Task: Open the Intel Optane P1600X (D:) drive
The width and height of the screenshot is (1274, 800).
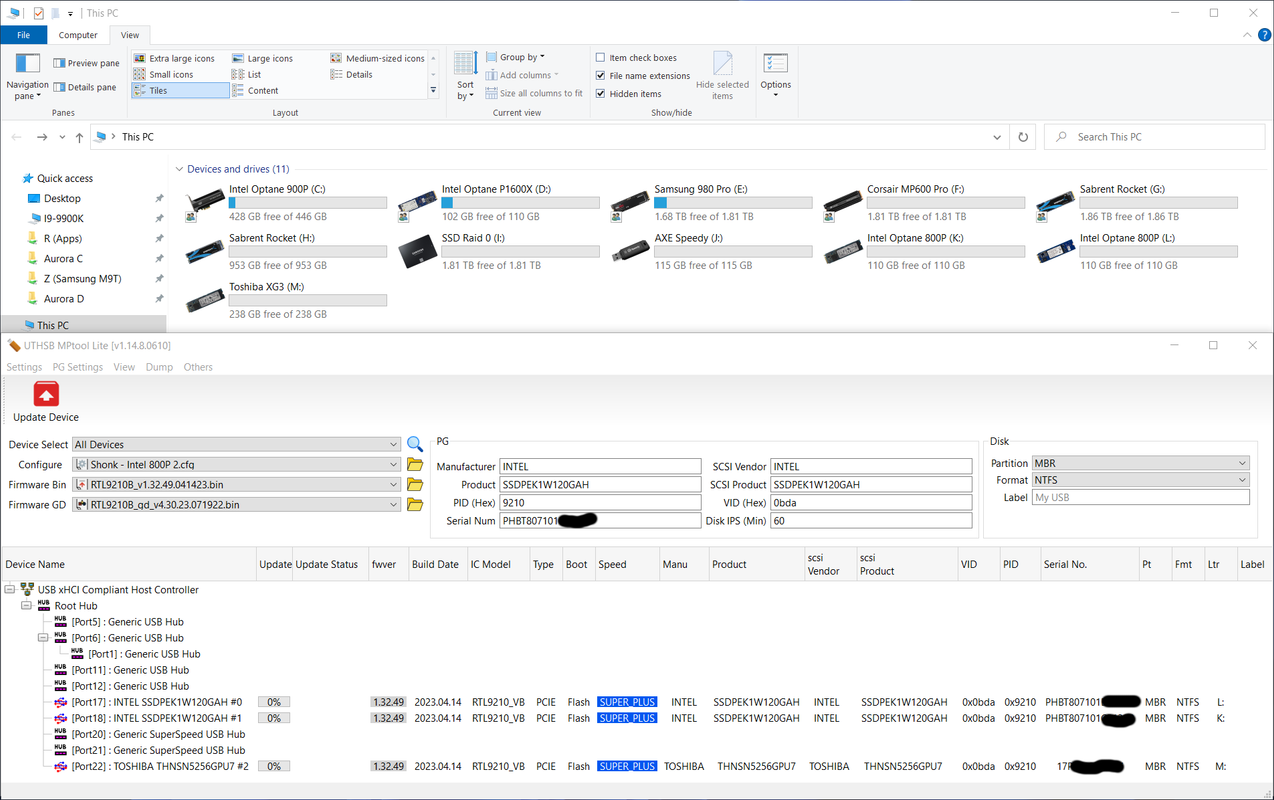Action: (x=498, y=203)
